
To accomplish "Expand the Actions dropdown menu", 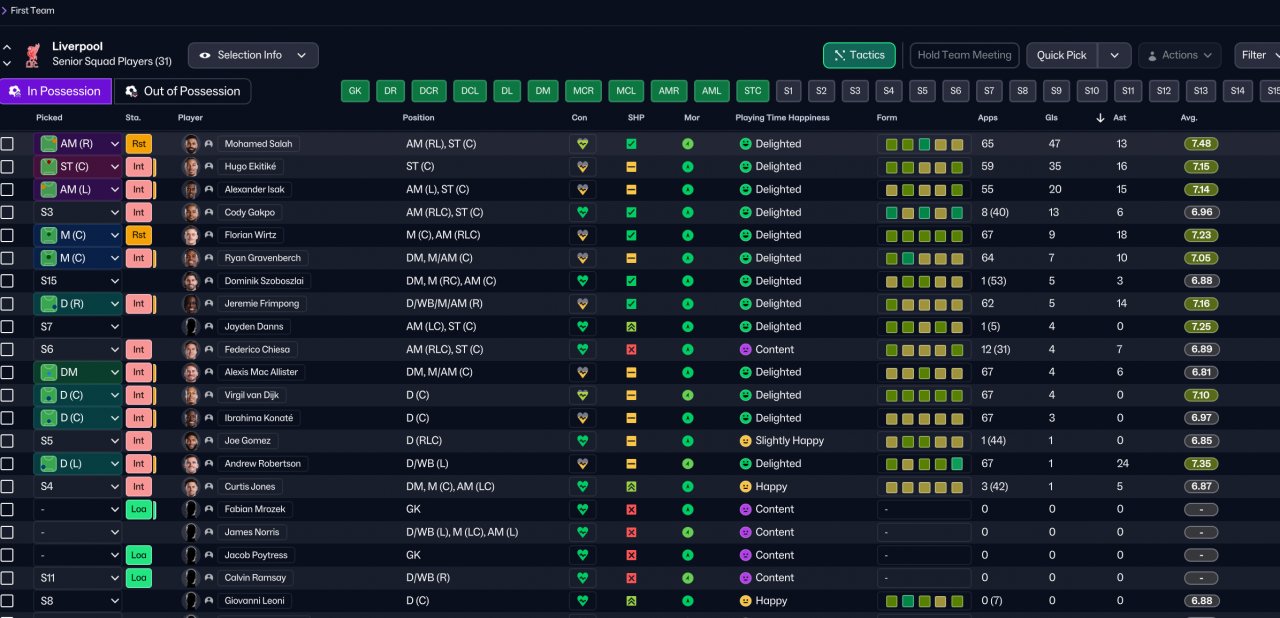I will point(1179,55).
